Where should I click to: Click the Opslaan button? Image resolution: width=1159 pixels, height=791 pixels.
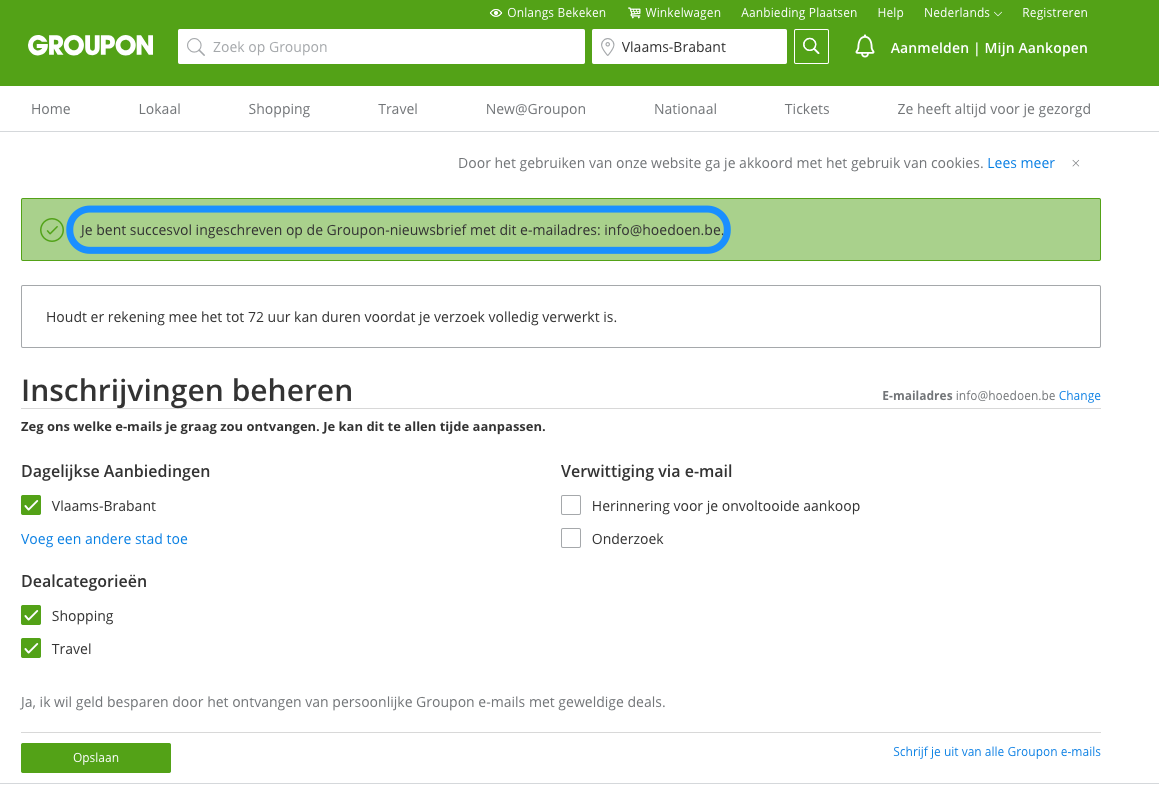(x=96, y=758)
